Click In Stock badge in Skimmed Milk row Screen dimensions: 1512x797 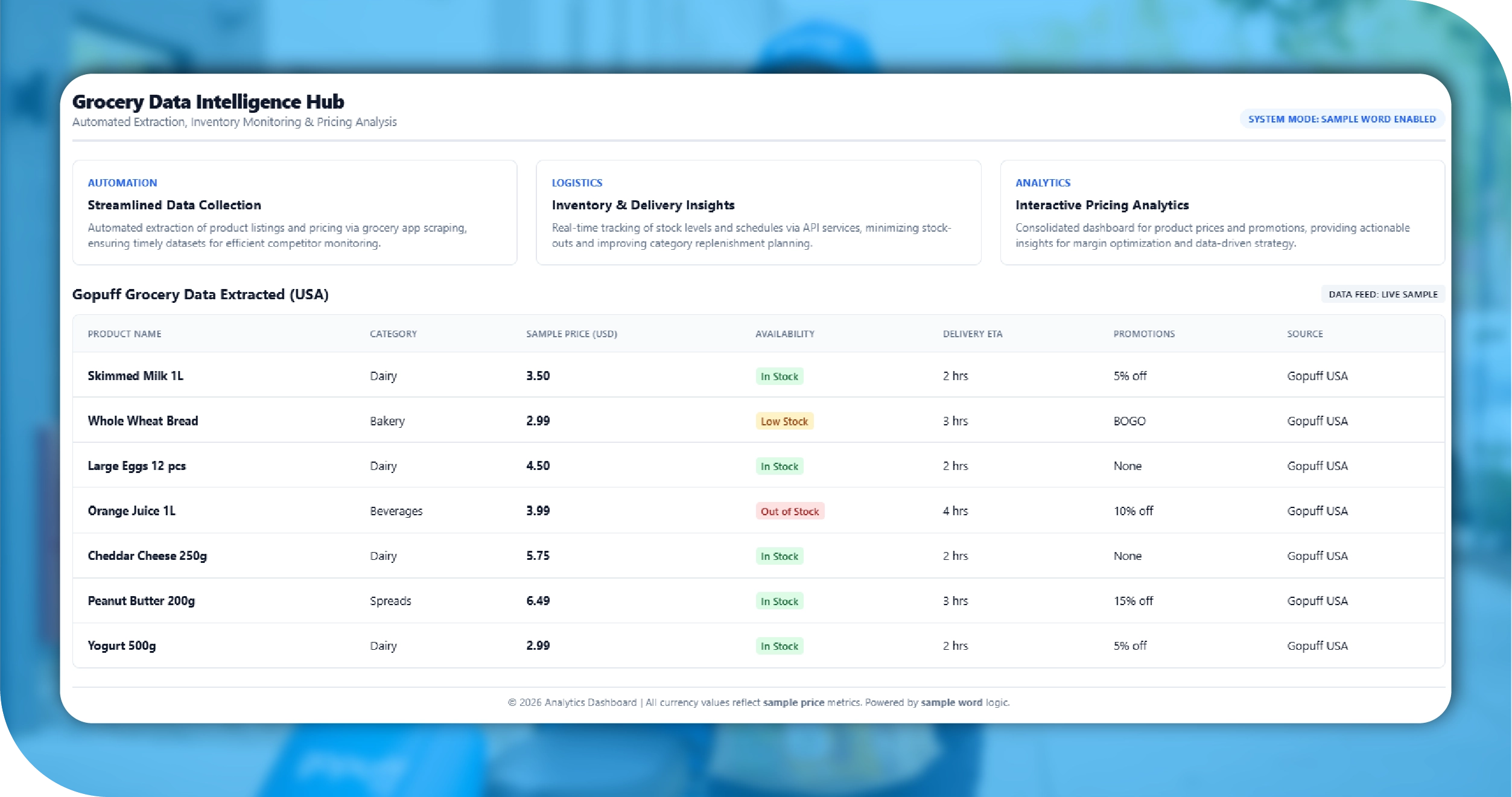click(x=779, y=376)
